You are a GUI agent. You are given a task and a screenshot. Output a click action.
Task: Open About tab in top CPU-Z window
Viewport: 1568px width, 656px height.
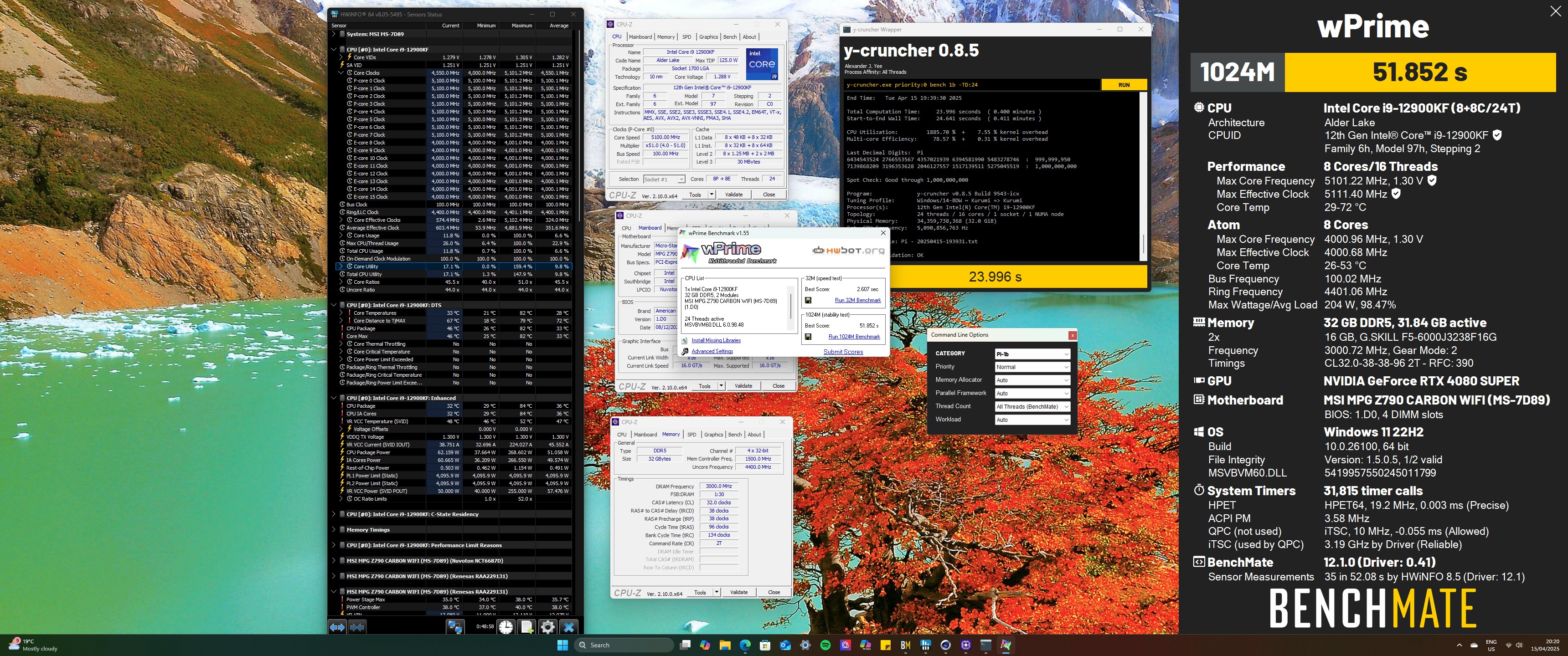749,37
